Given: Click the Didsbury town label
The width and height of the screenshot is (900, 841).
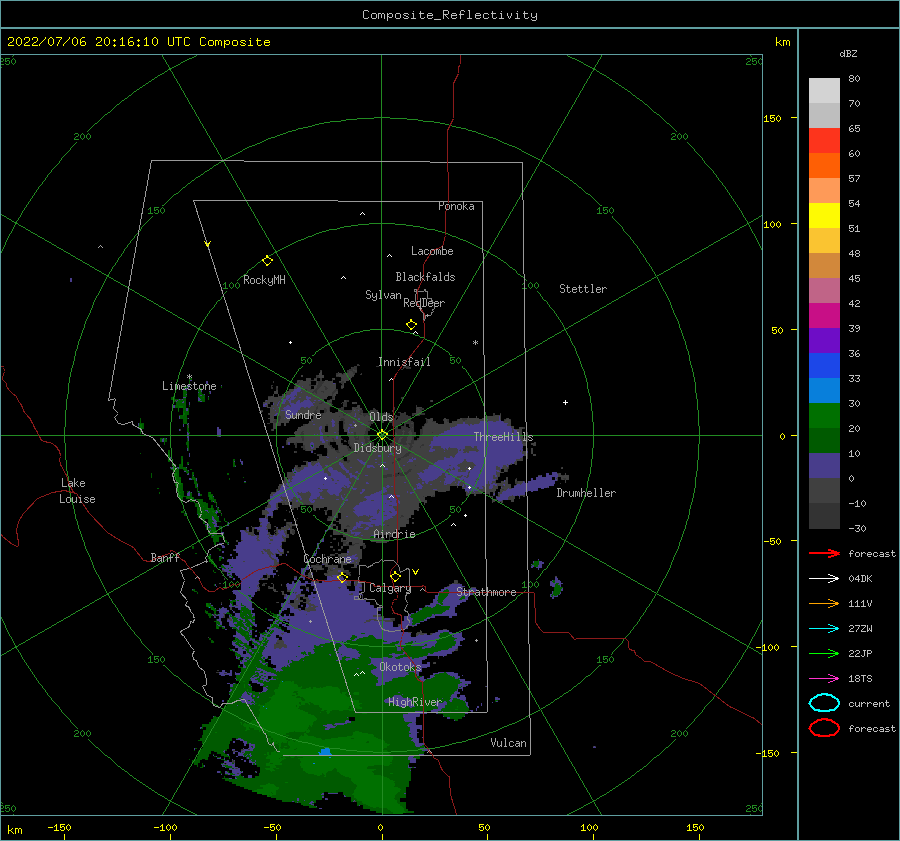Looking at the screenshot, I should point(378,448).
